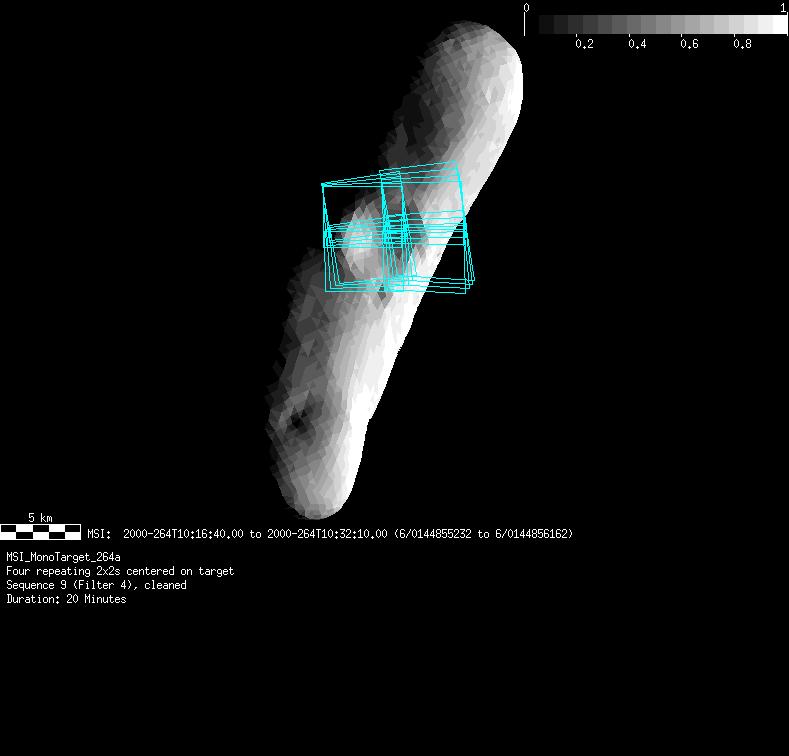Click the dark crater near the asteroid's lower end

[298, 421]
